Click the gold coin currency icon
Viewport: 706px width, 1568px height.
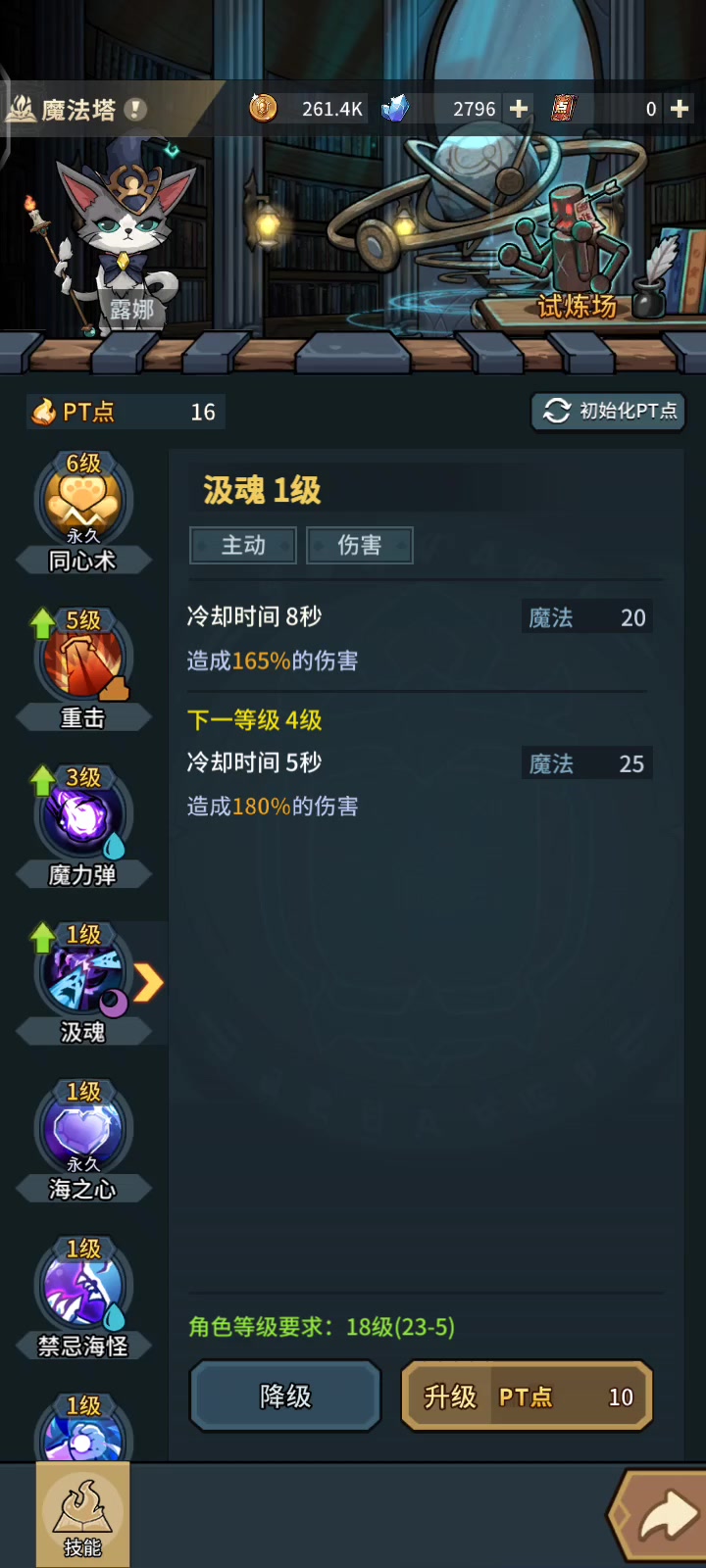coord(263,108)
